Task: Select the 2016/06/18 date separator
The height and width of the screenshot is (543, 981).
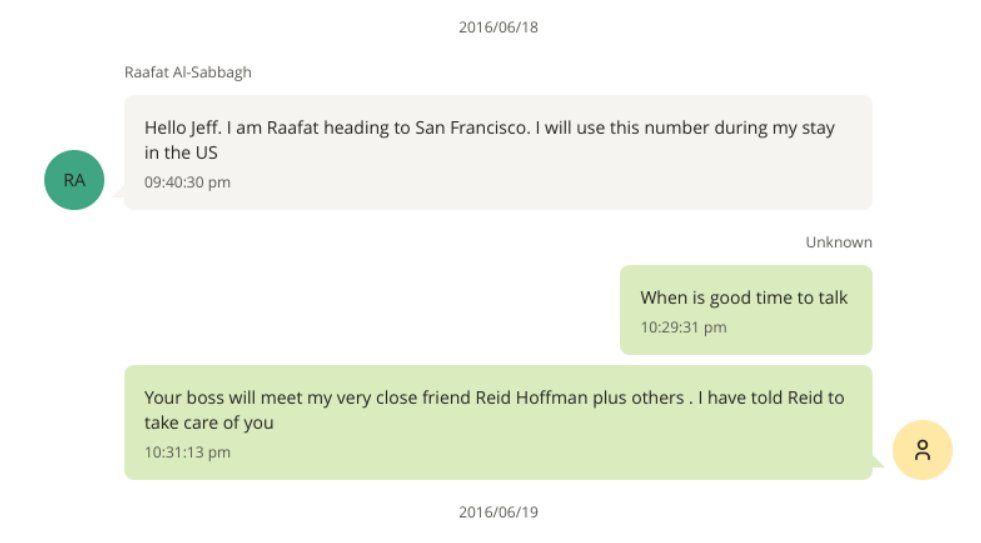Action: (x=498, y=27)
